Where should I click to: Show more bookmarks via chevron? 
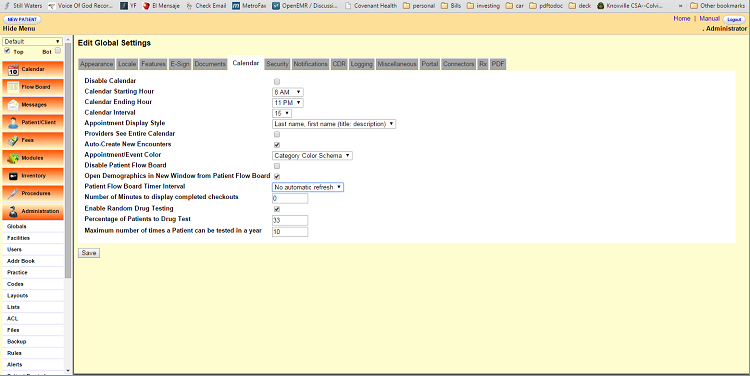681,6
